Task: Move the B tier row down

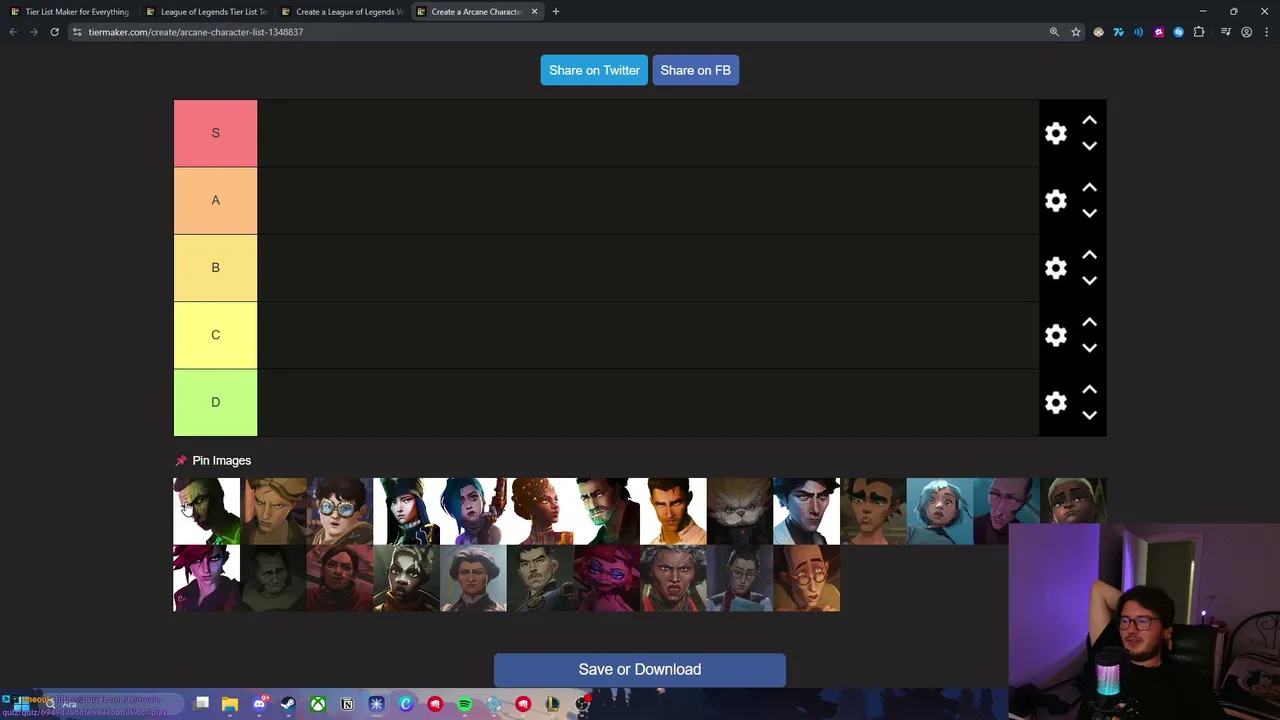Action: (x=1089, y=280)
